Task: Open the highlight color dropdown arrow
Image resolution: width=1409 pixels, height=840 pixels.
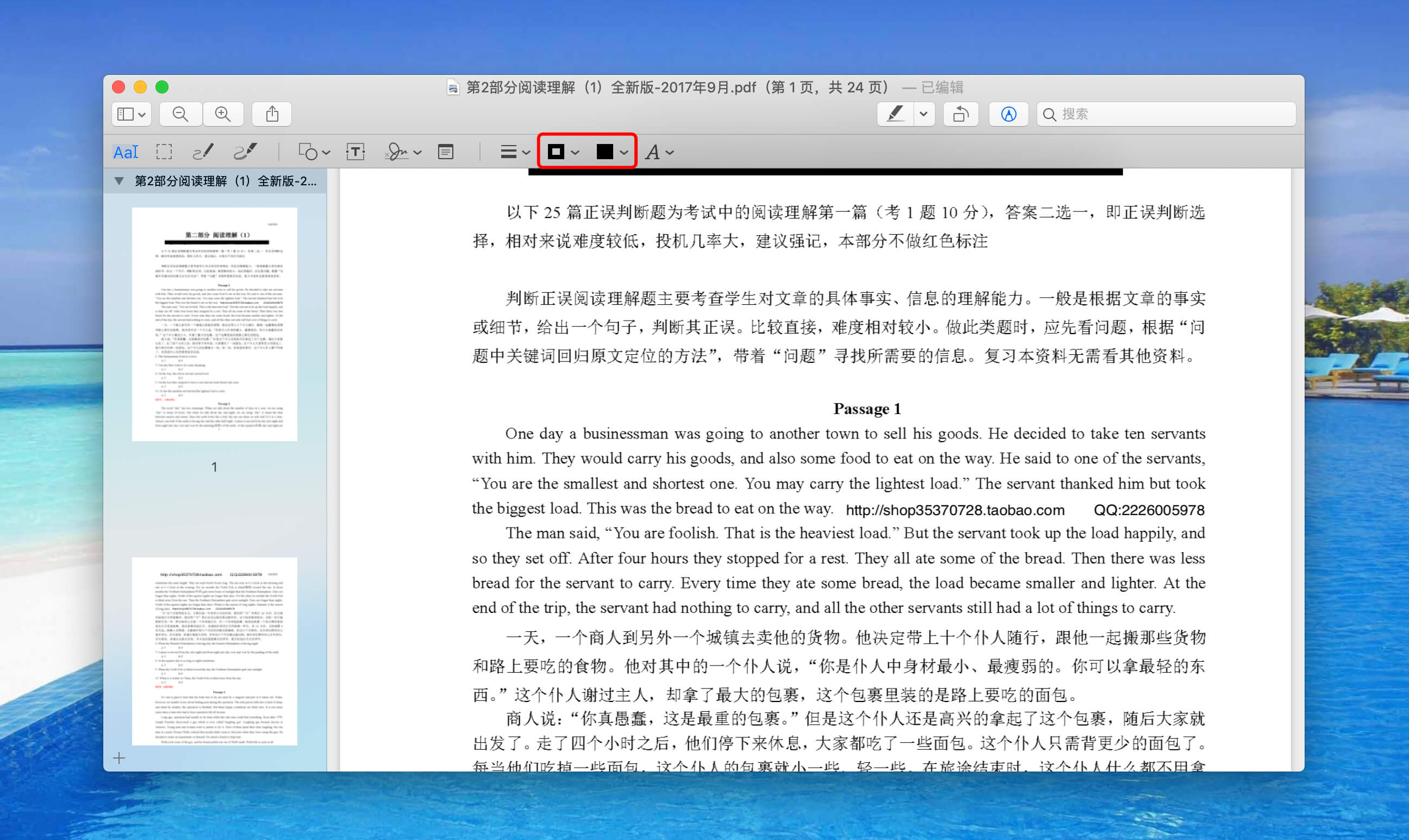Action: 924,114
